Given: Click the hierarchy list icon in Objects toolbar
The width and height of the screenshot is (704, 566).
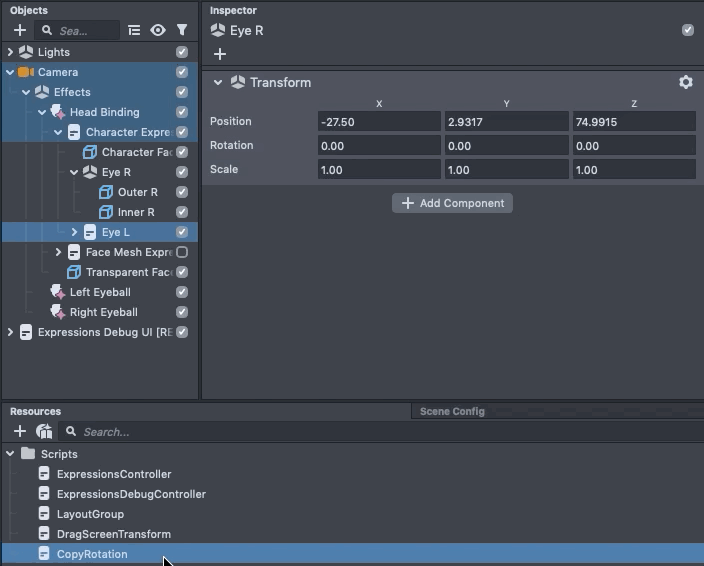Looking at the screenshot, I should pyautogui.click(x=134, y=31).
